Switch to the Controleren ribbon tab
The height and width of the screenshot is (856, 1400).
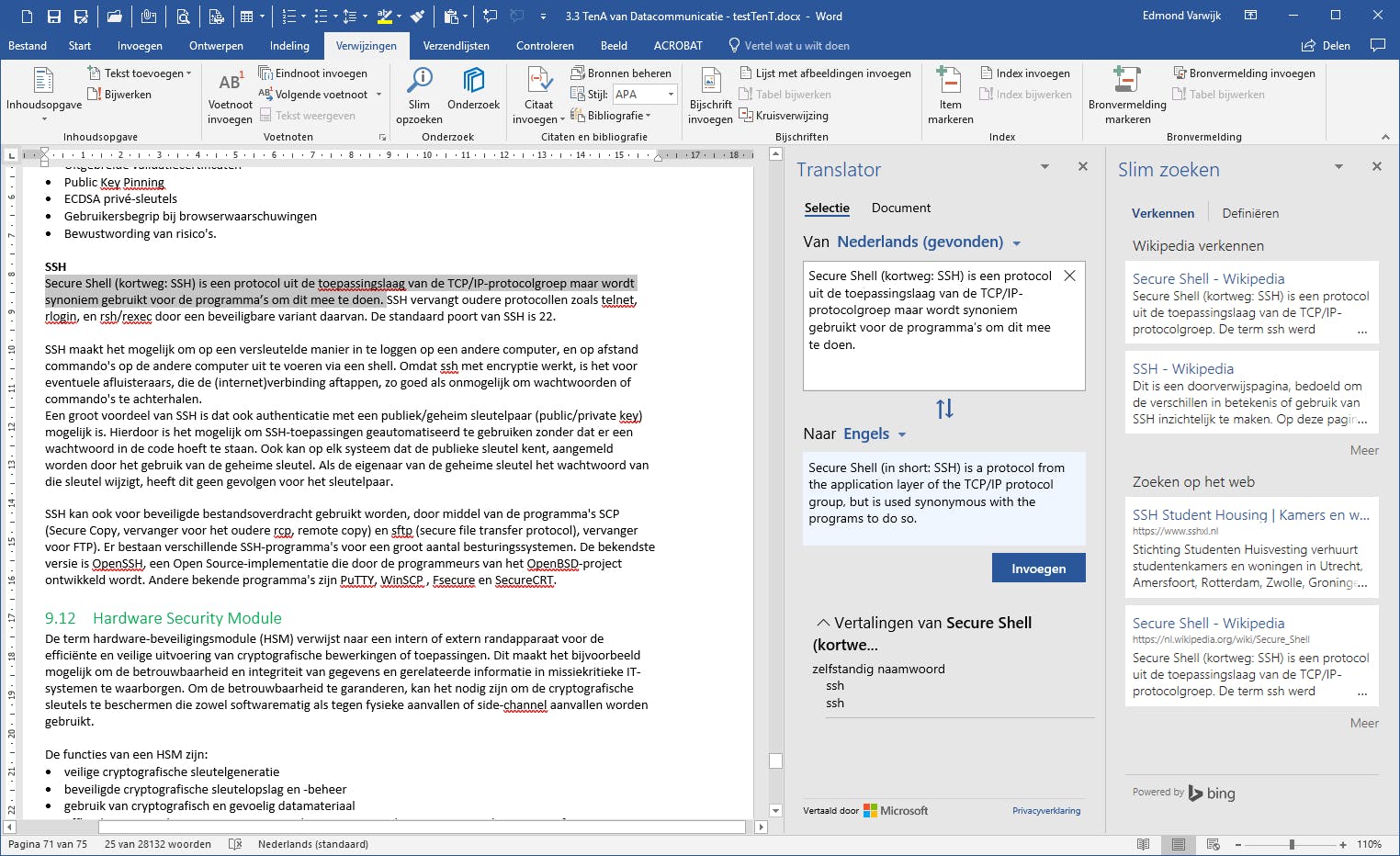(x=545, y=46)
